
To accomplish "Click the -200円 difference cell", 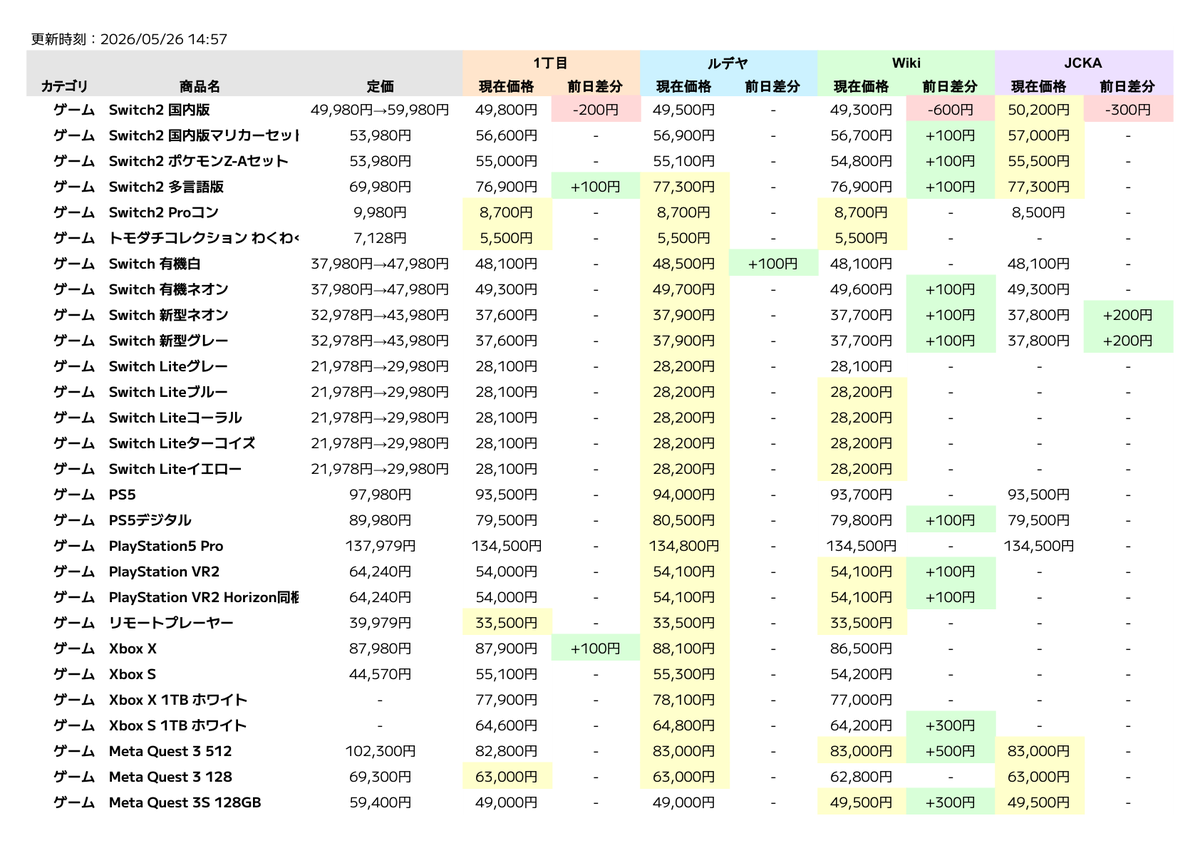I will [595, 110].
